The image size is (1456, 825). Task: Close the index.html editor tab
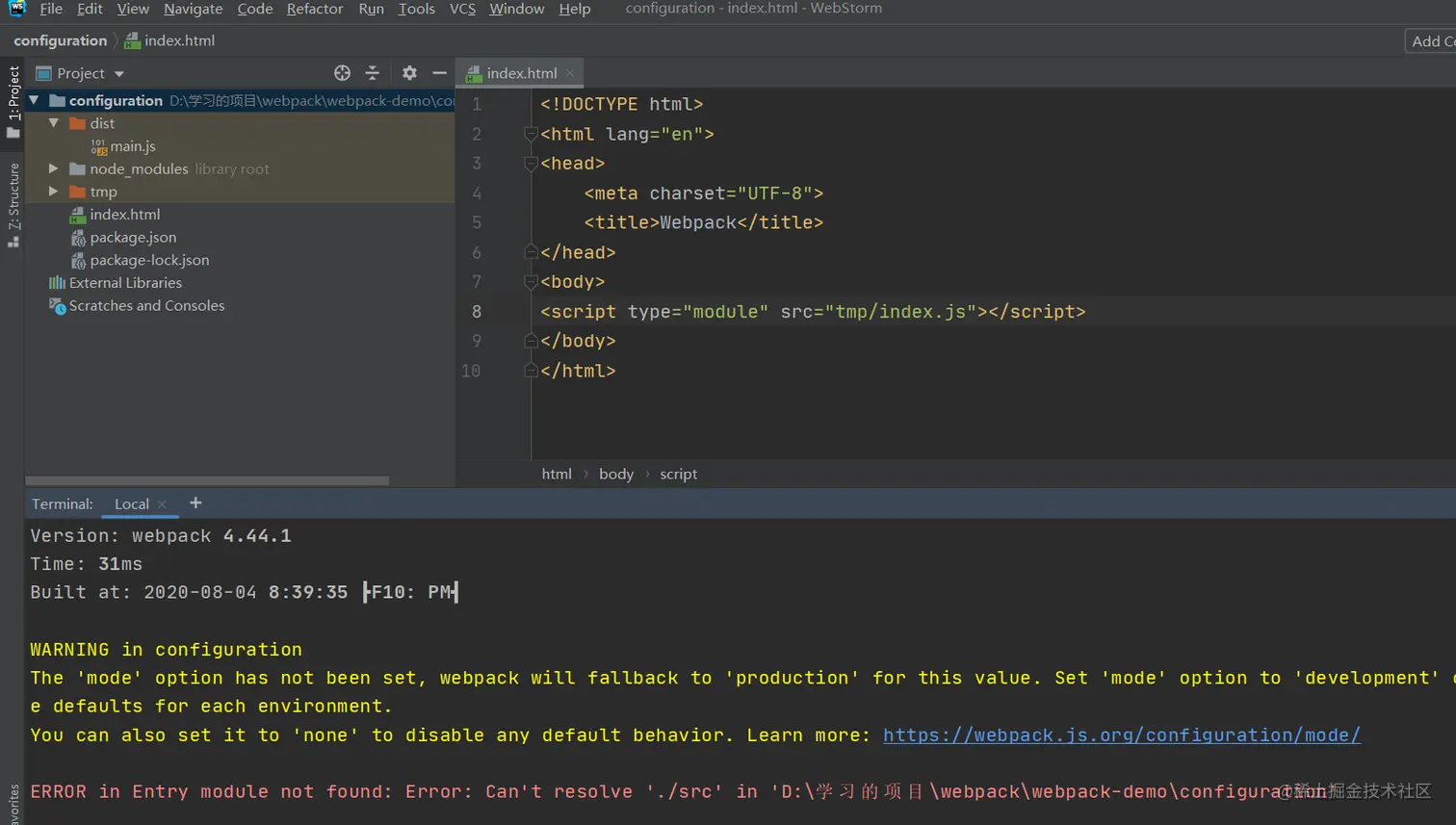(570, 73)
